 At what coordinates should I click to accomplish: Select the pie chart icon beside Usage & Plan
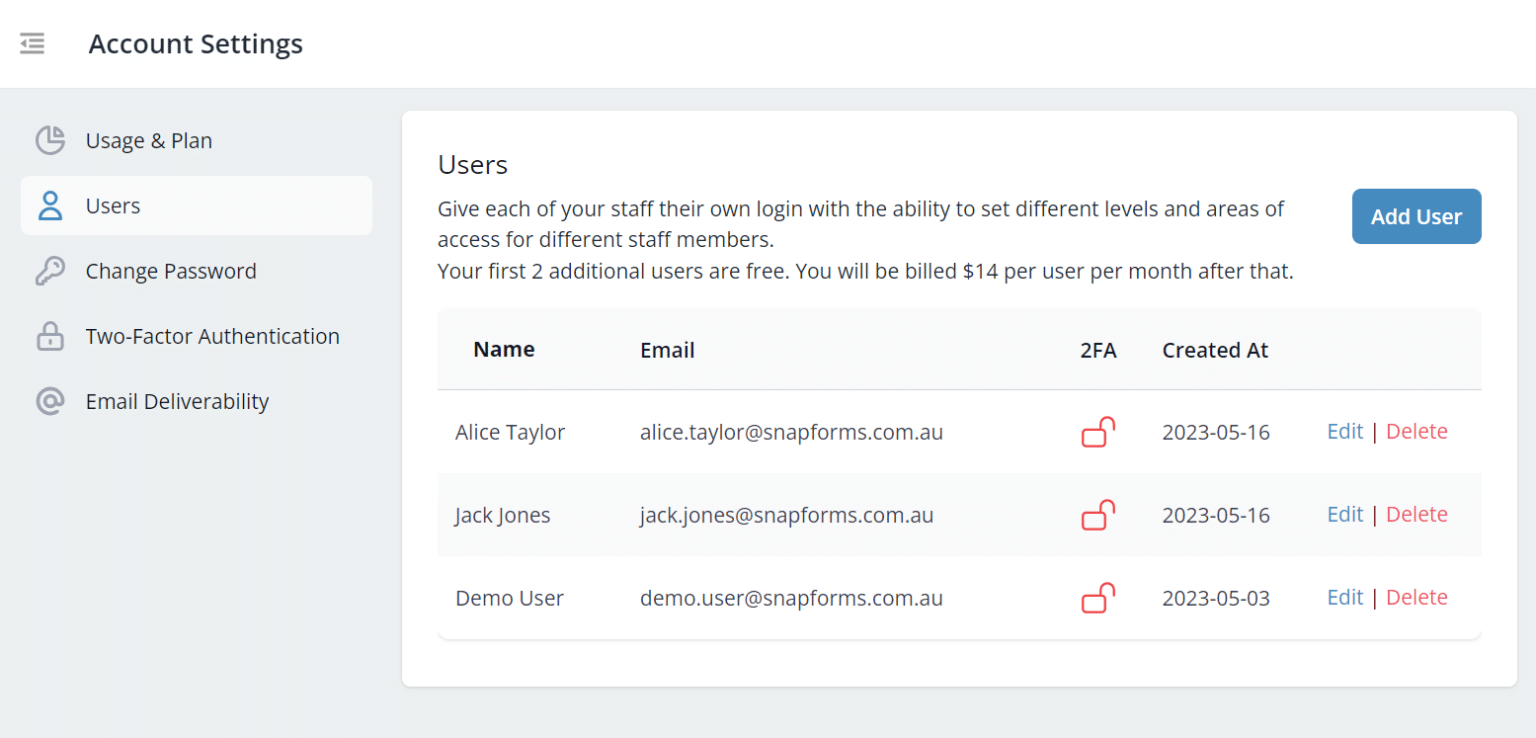coord(49,140)
